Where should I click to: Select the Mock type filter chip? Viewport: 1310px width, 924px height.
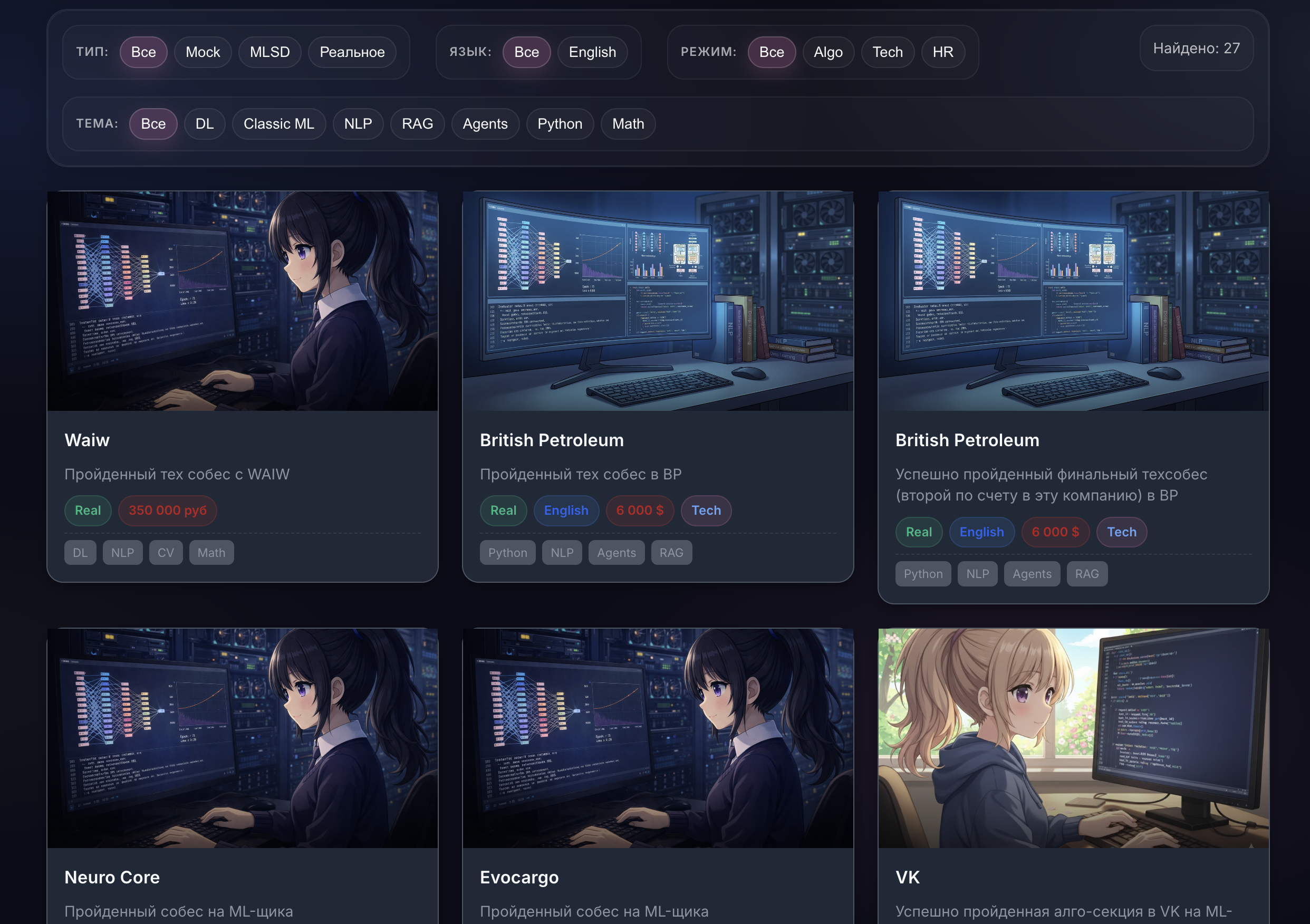click(203, 52)
